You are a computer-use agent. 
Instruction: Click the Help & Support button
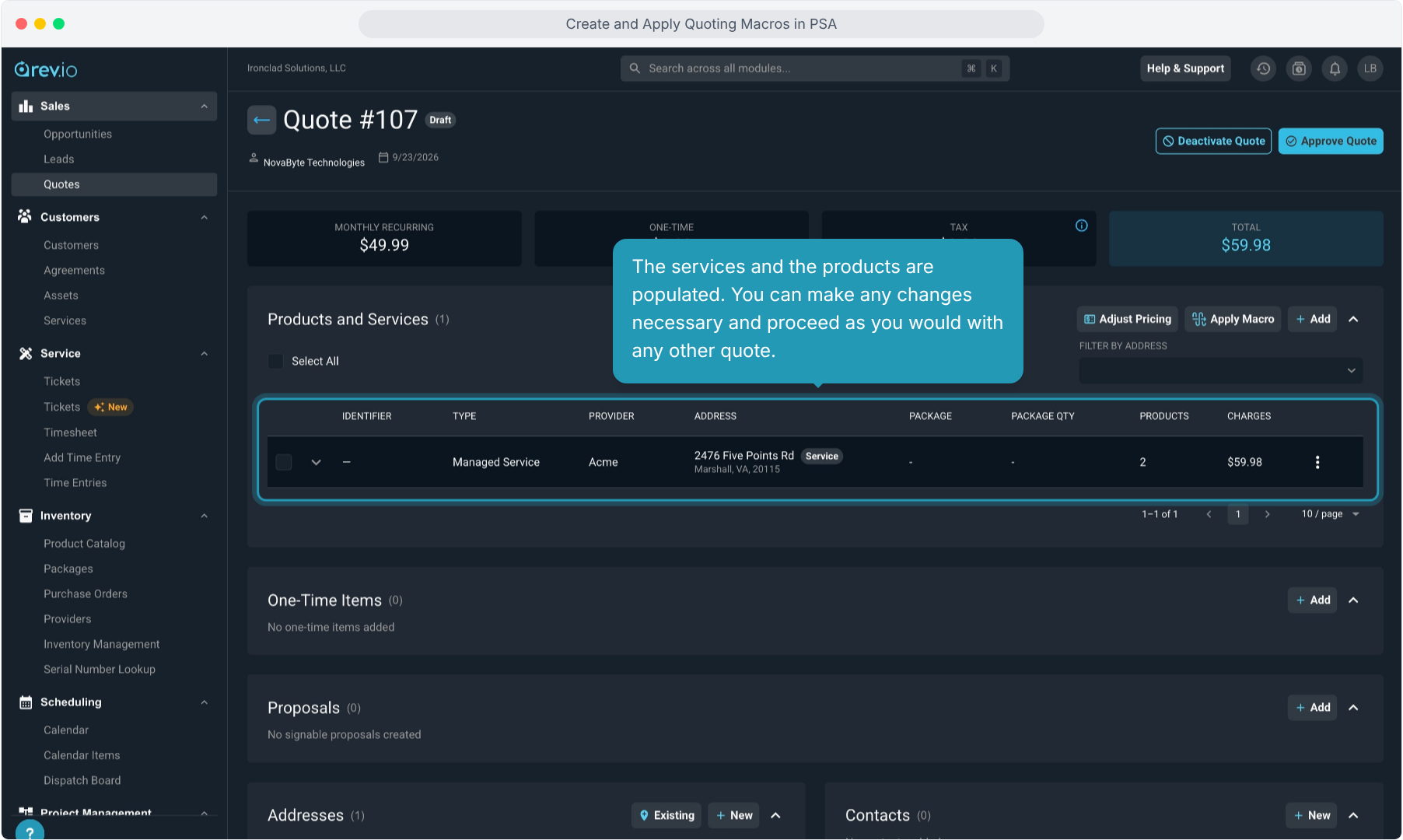pos(1185,68)
